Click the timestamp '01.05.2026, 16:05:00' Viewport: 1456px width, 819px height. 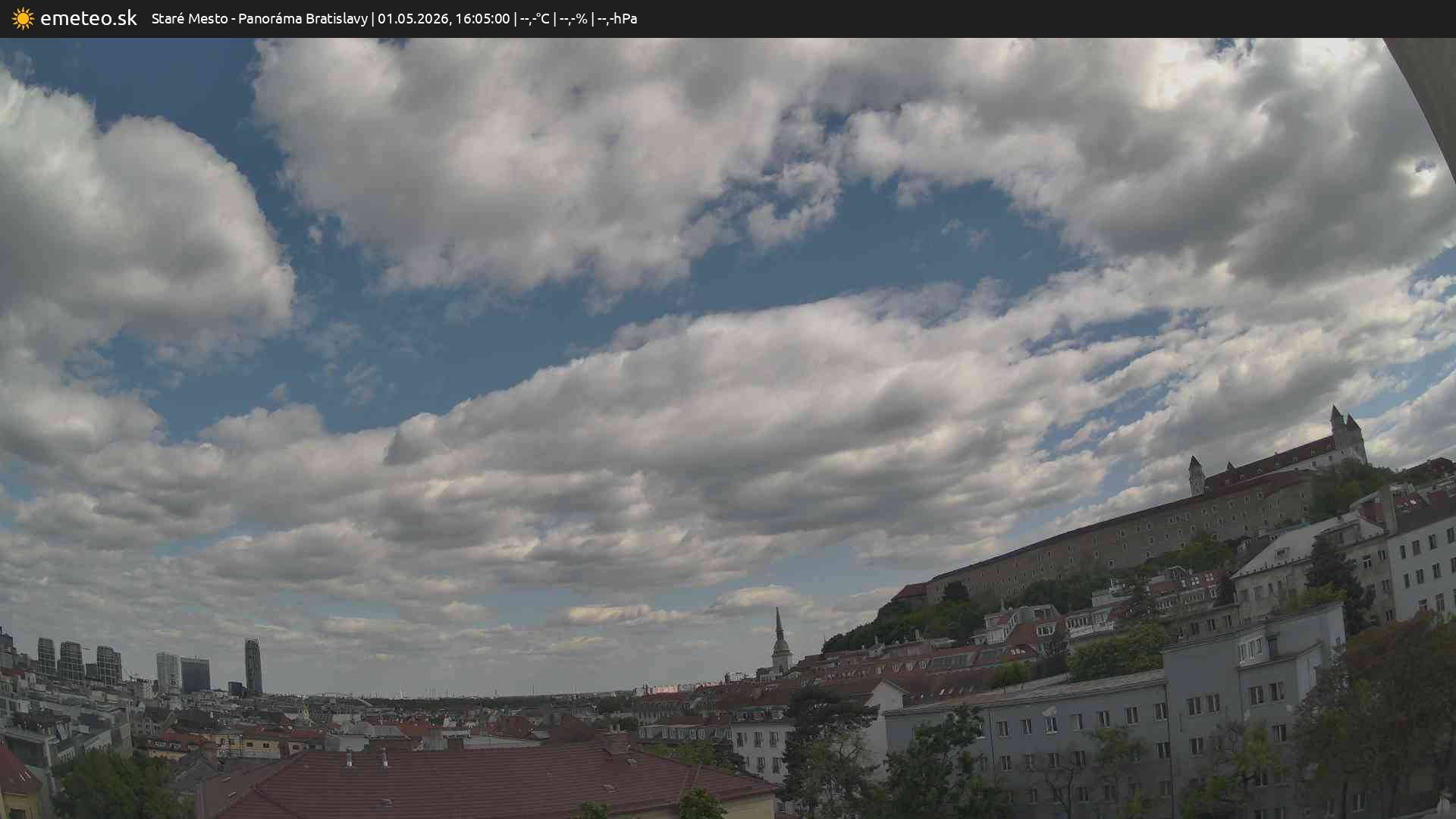click(444, 18)
